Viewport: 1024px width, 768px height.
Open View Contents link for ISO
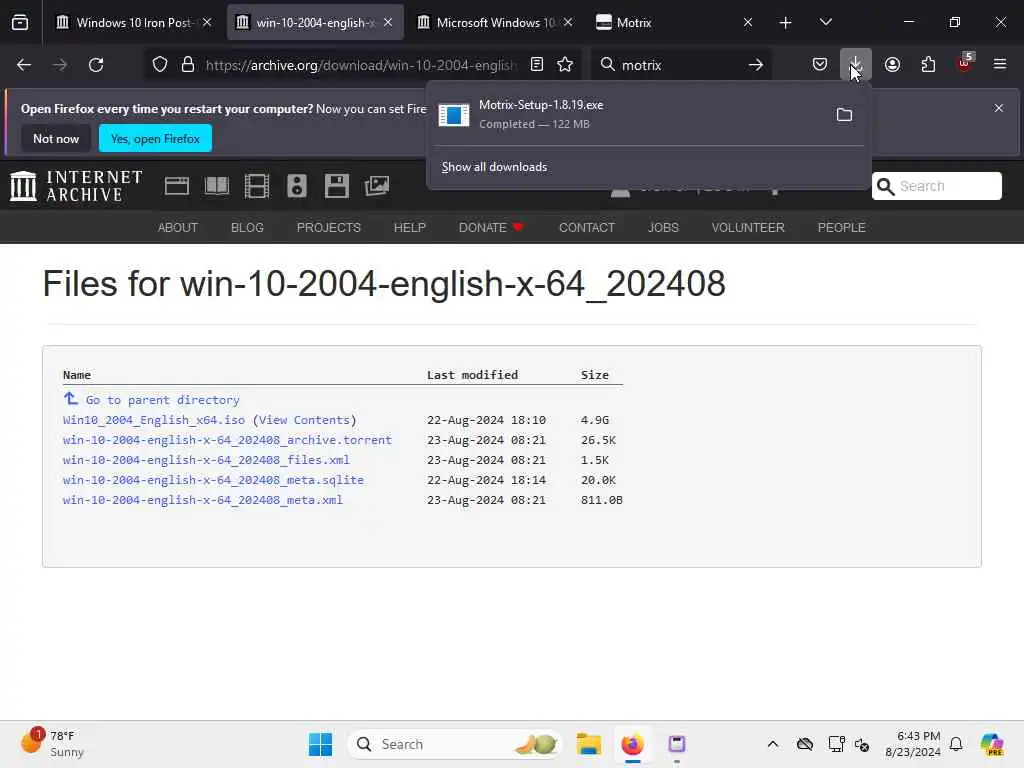304,420
